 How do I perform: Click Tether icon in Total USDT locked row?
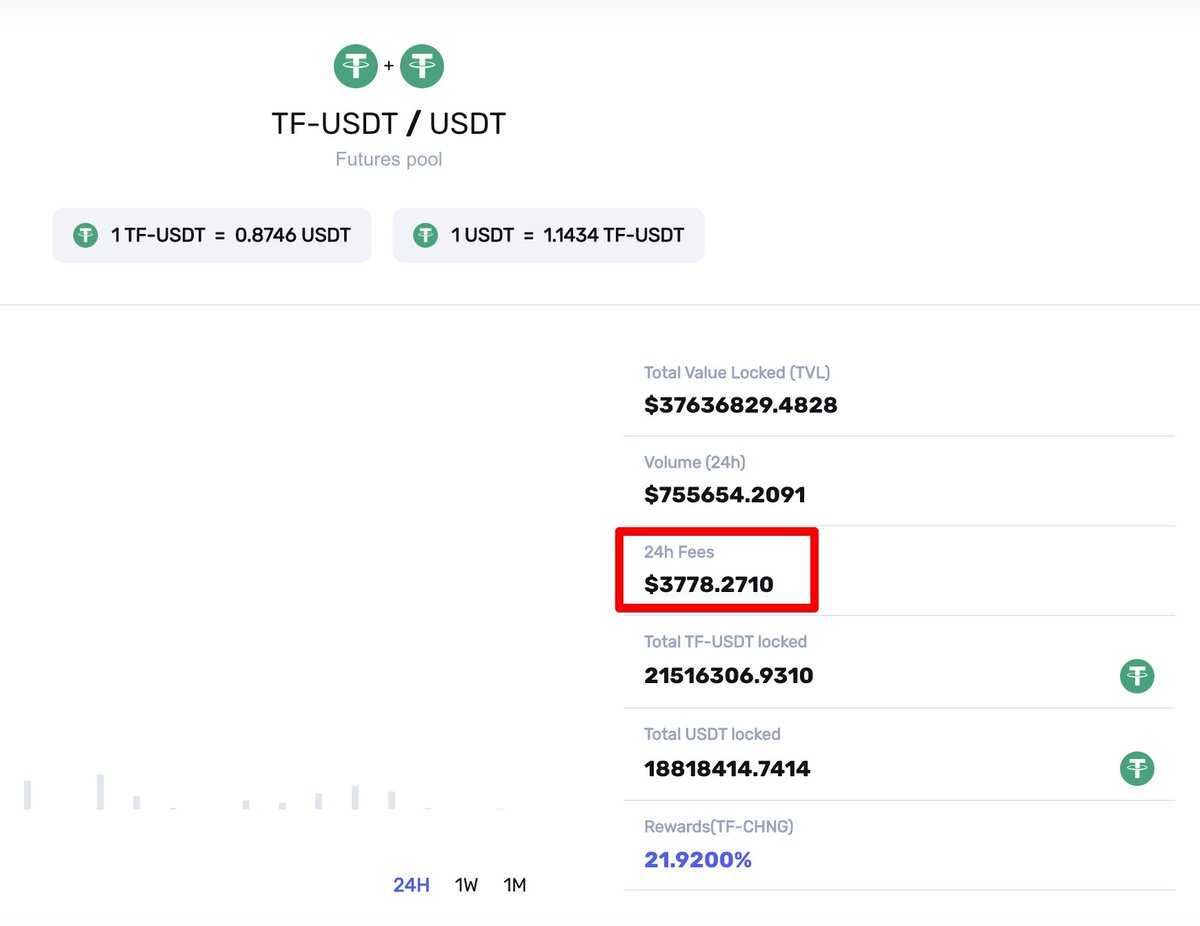click(x=1137, y=769)
